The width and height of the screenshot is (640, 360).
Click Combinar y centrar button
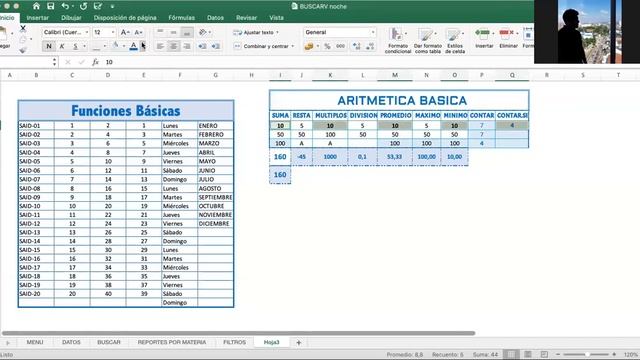(261, 46)
